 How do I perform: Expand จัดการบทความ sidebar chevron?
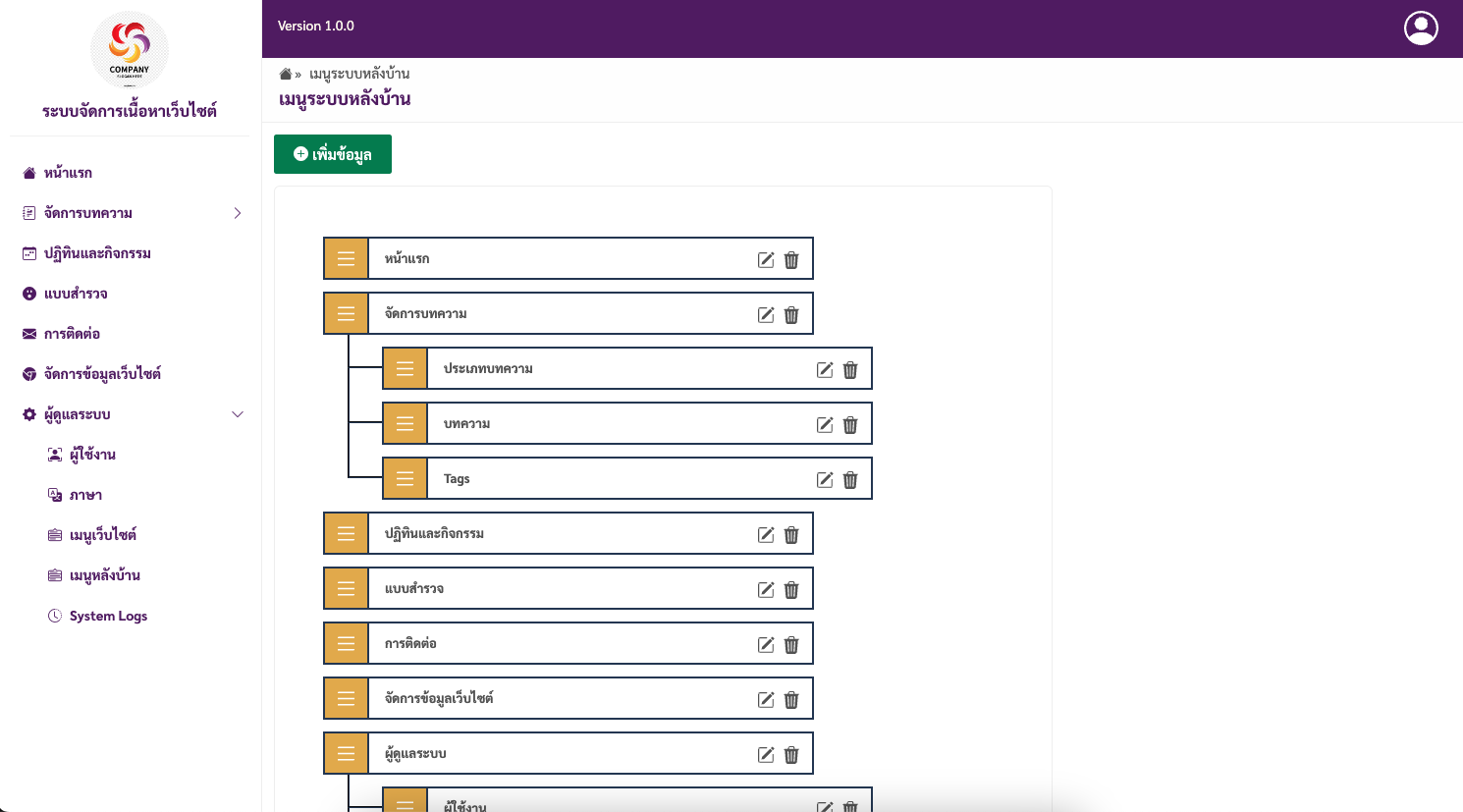click(238, 213)
